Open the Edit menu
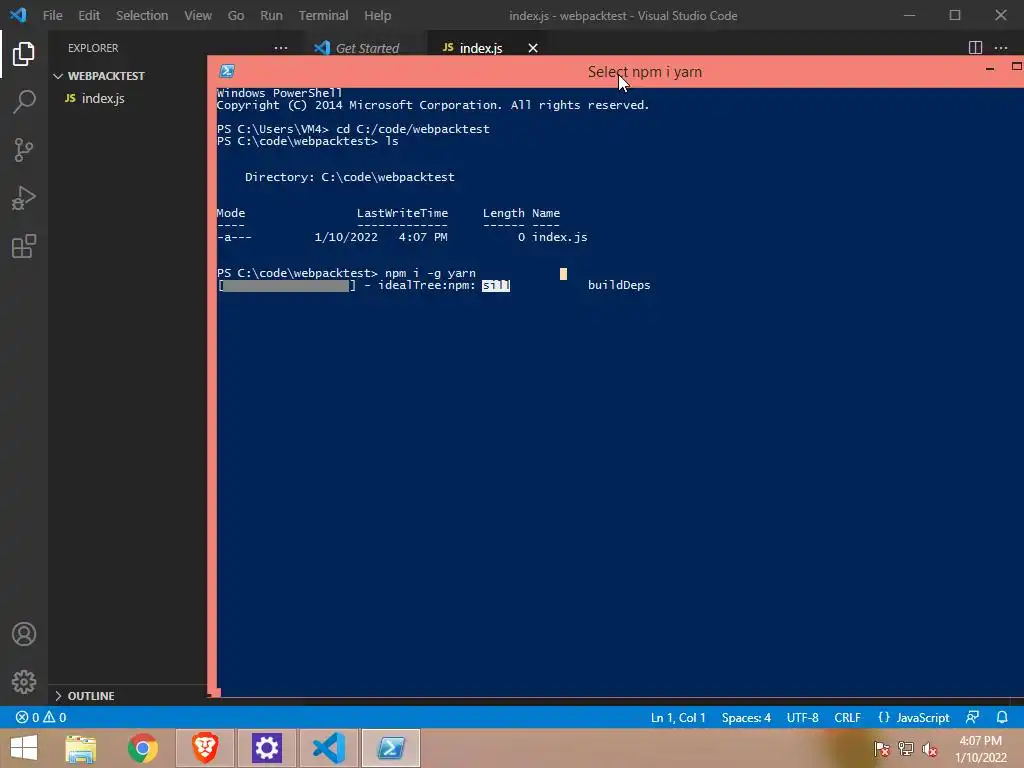The image size is (1024, 768). [x=89, y=15]
